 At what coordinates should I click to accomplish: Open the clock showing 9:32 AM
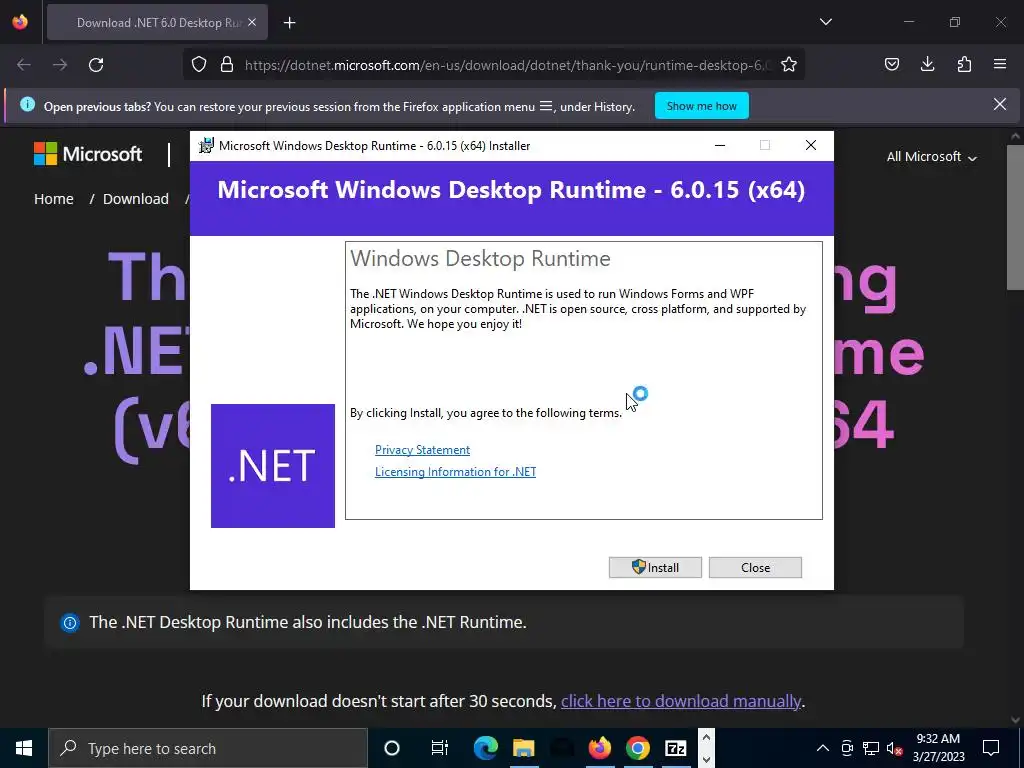click(x=938, y=748)
